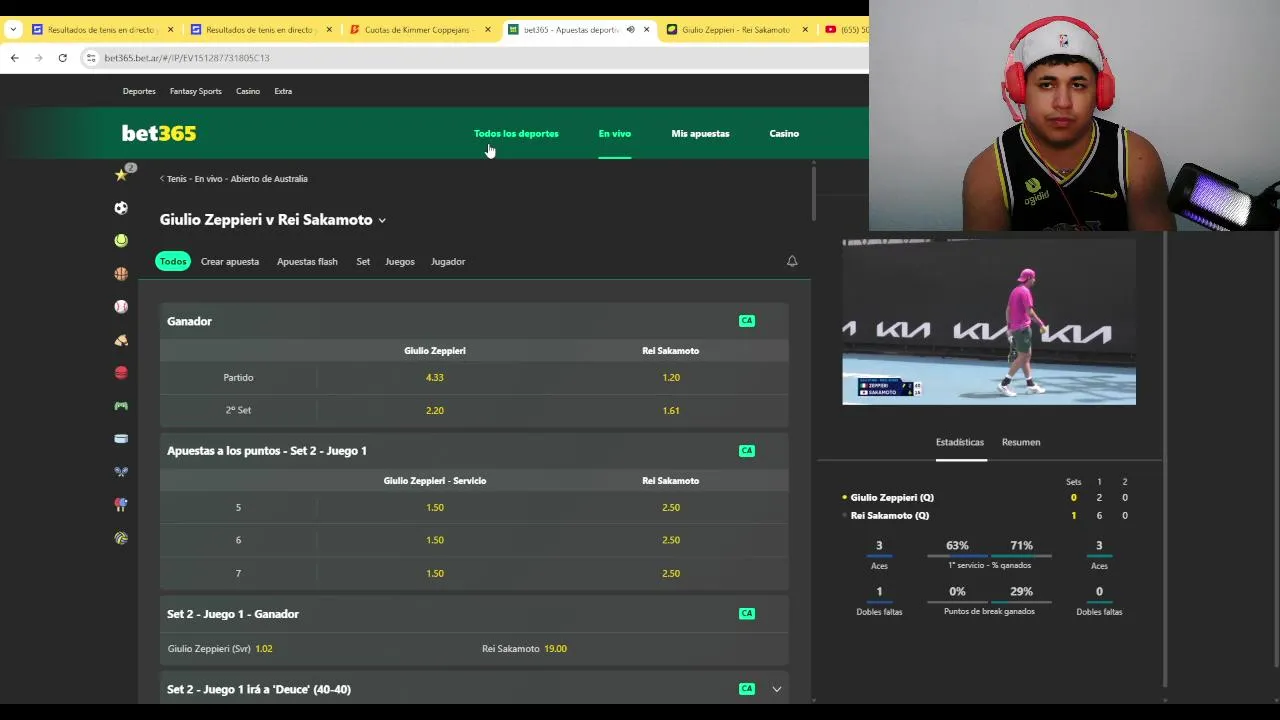
Task: Close the bet365 browser tab
Action: pyautogui.click(x=646, y=30)
